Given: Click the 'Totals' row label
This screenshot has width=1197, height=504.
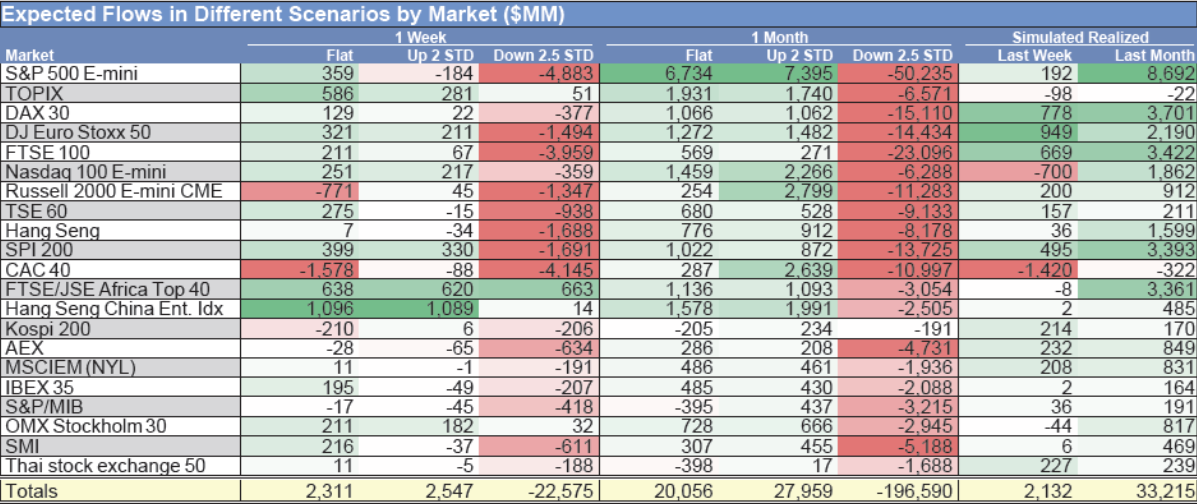Looking at the screenshot, I should click(31, 493).
